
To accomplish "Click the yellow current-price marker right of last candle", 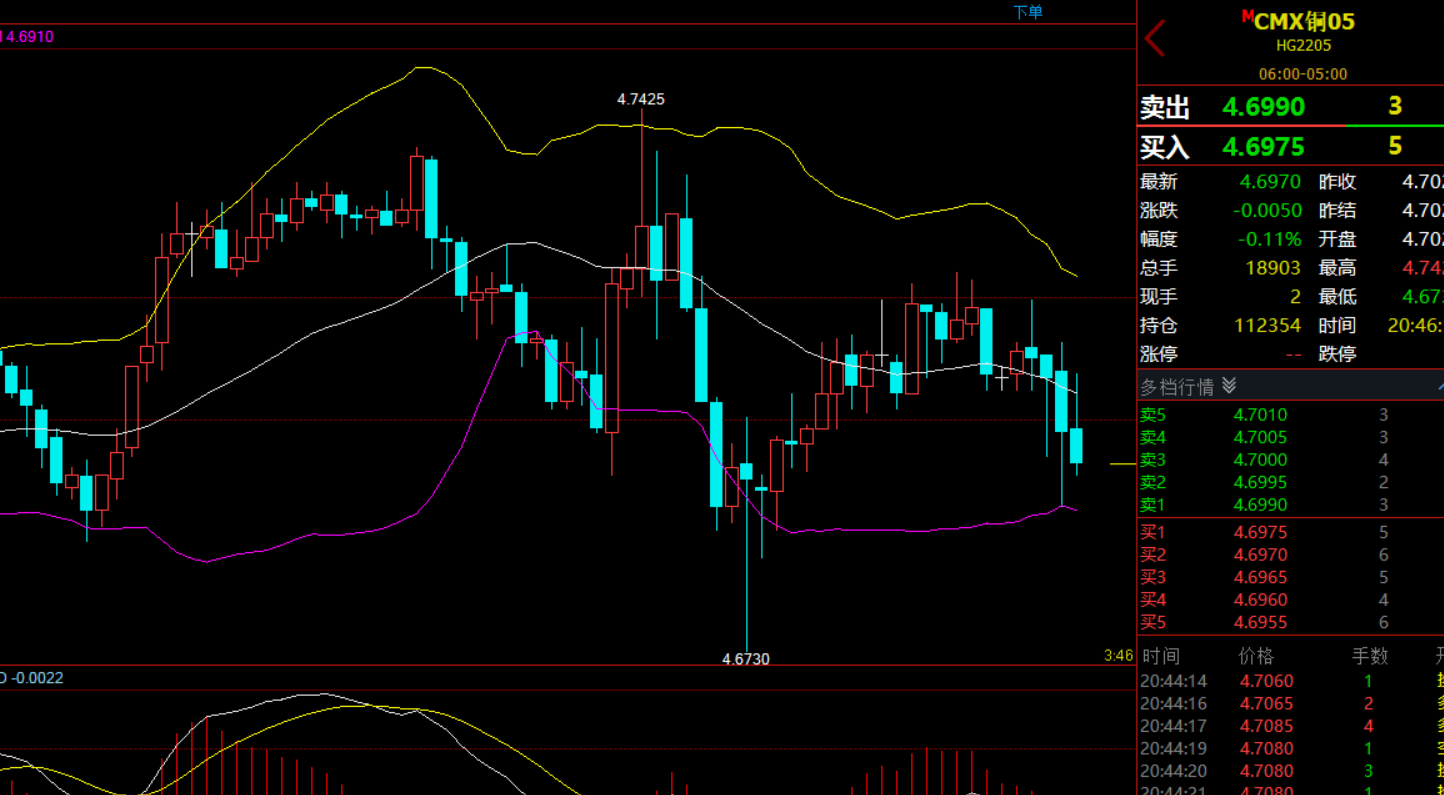I will click(1123, 464).
